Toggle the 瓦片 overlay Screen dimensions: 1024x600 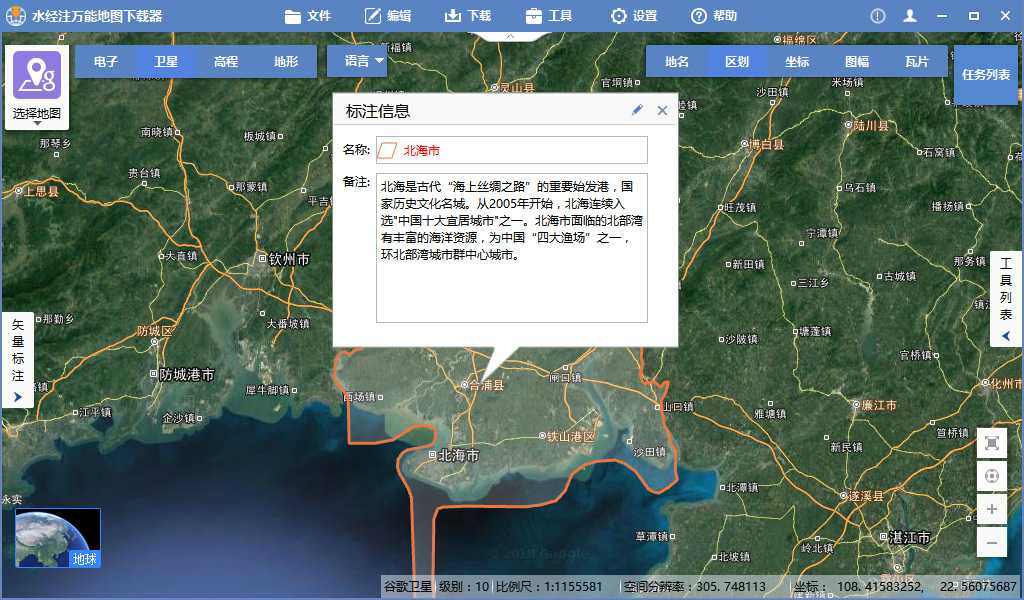coord(917,61)
